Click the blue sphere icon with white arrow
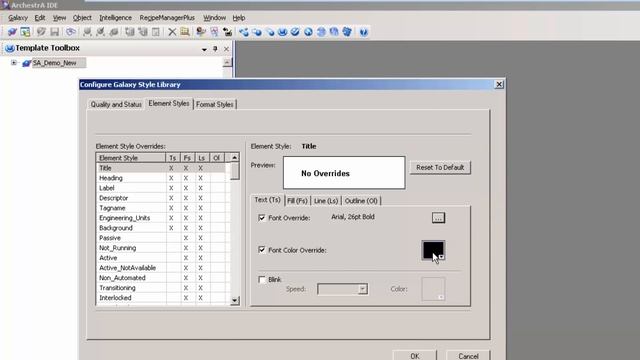Viewport: 640px width, 360px height. [308, 32]
